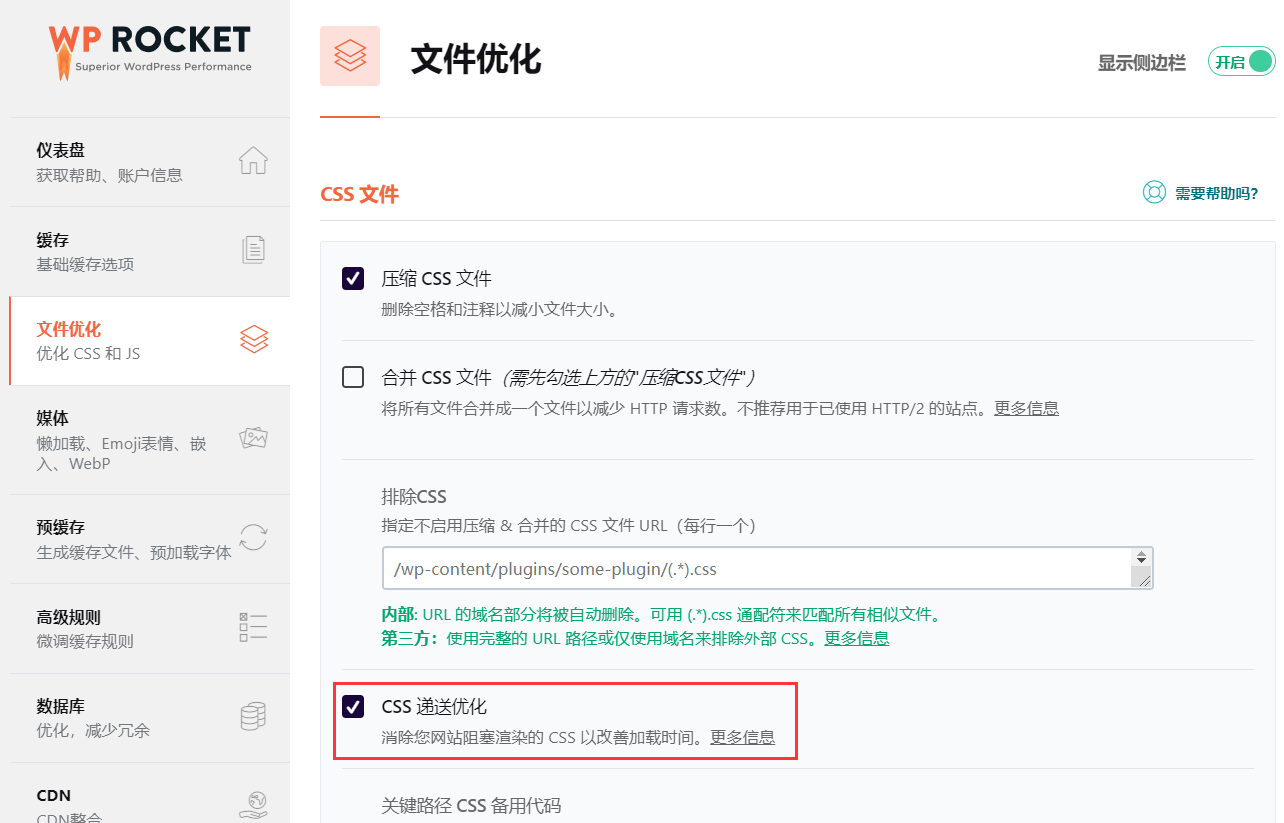Click 更多信息 link under CSS 递送优化
Viewport: 1284px width, 823px height.
tap(742, 737)
